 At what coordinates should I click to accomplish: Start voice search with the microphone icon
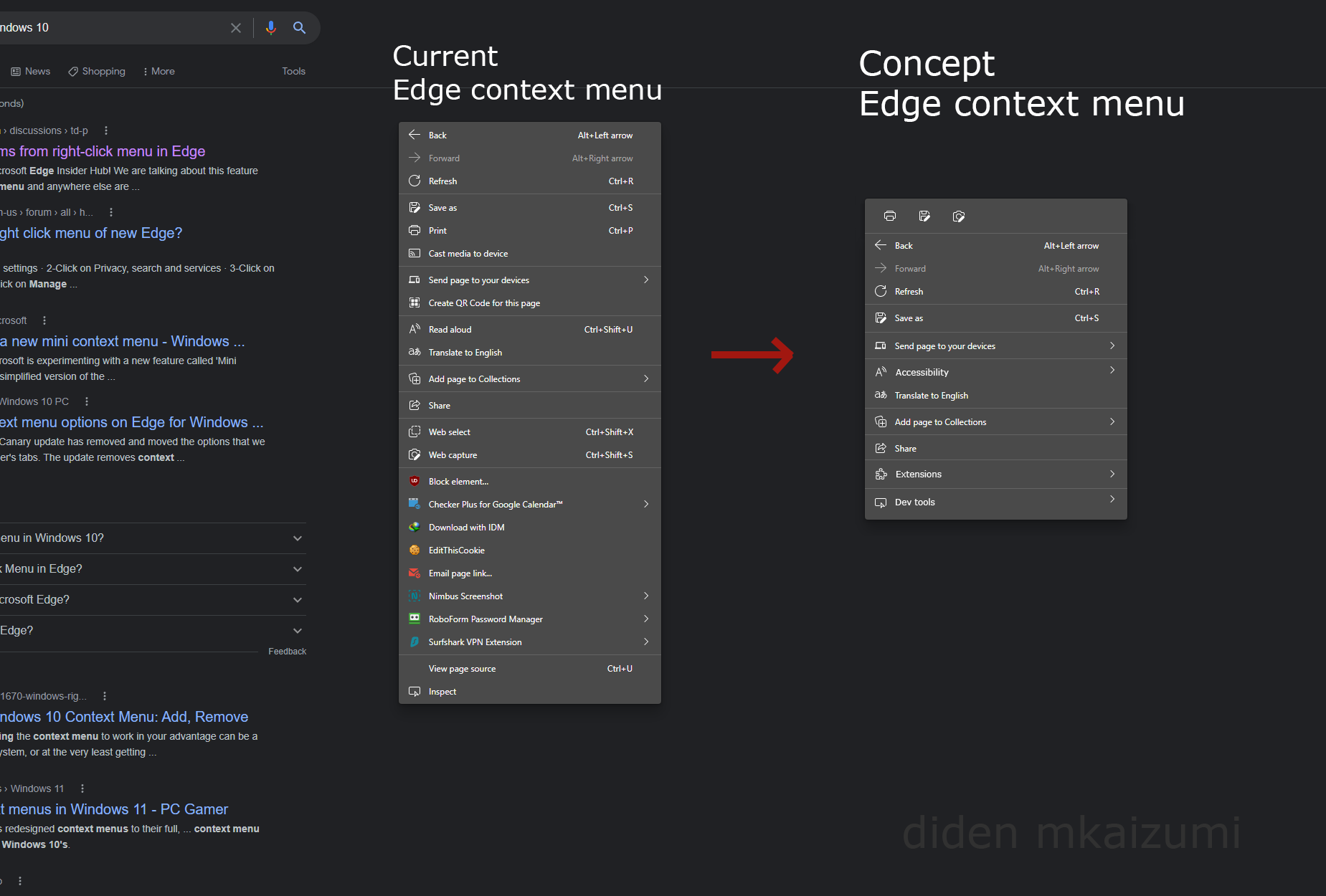pyautogui.click(x=270, y=27)
